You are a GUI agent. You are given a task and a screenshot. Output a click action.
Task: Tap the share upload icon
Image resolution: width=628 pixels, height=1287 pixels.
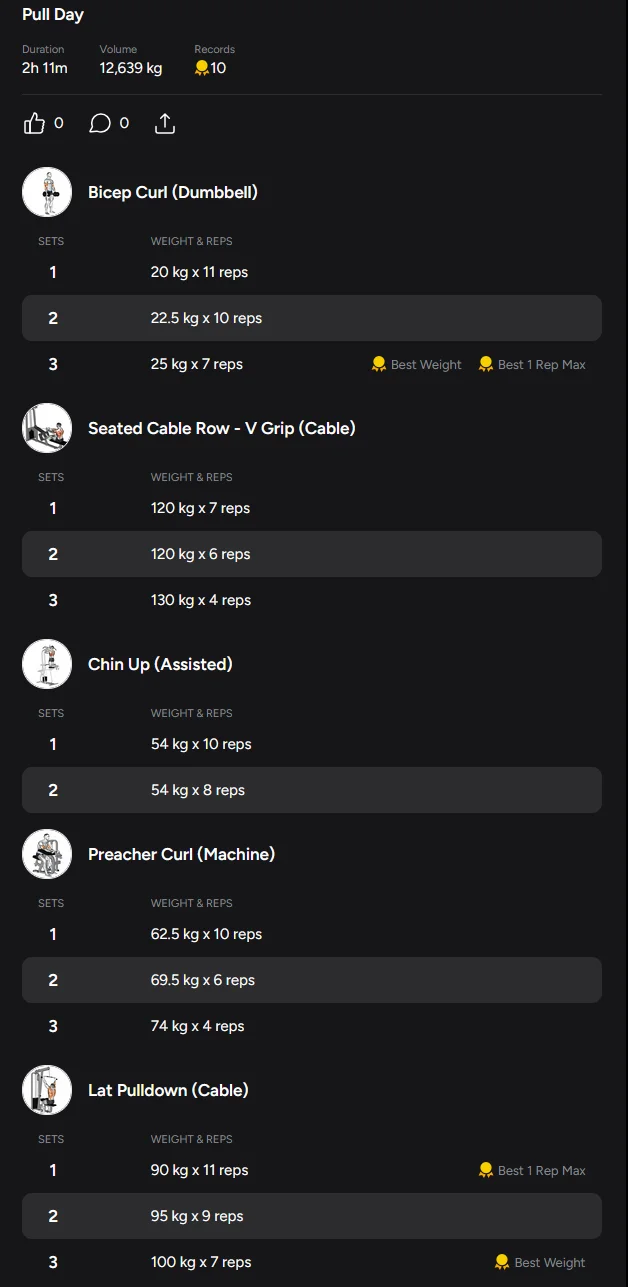pos(165,123)
